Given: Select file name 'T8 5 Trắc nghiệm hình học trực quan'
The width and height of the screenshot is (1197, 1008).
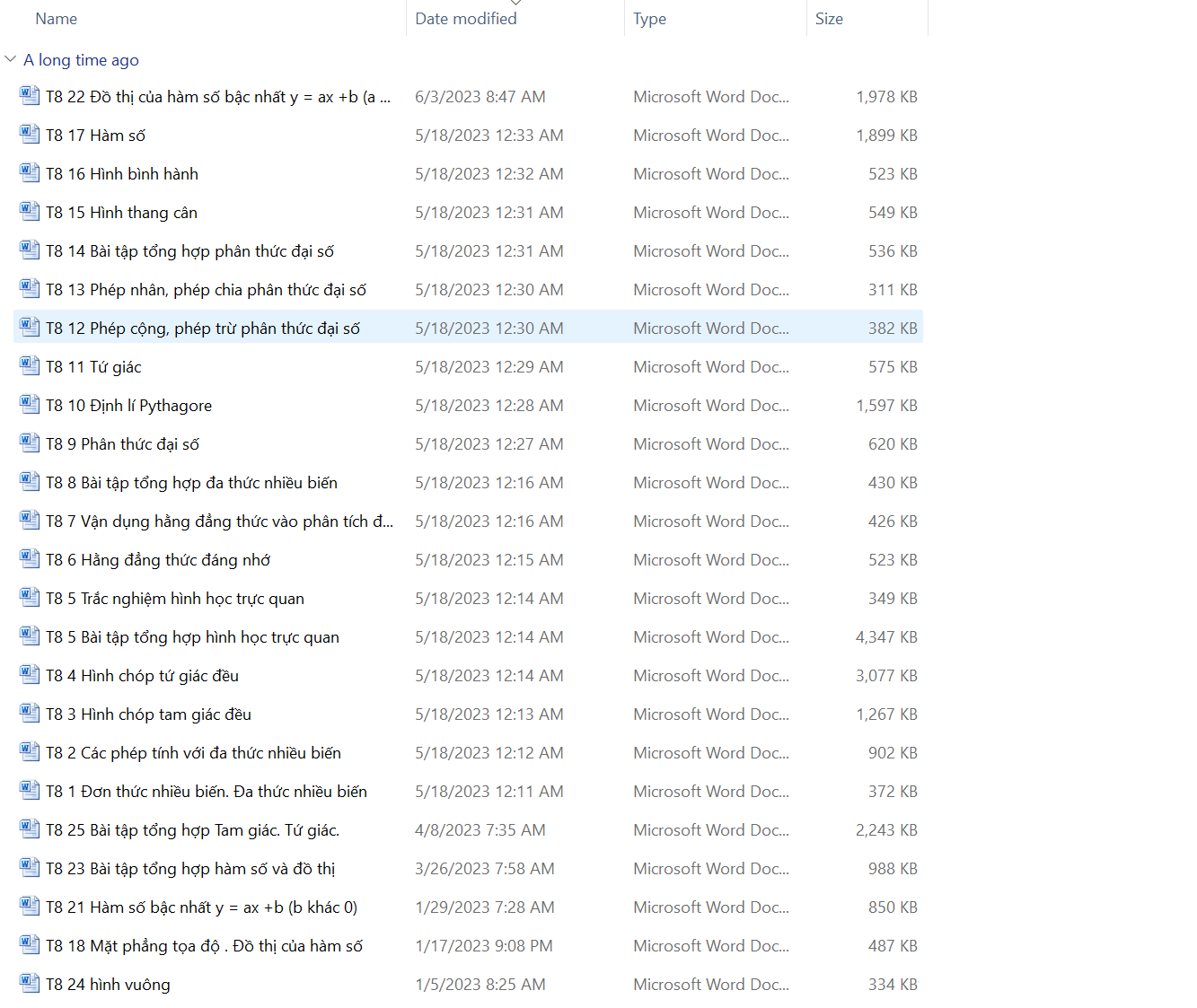Looking at the screenshot, I should coord(175,599).
